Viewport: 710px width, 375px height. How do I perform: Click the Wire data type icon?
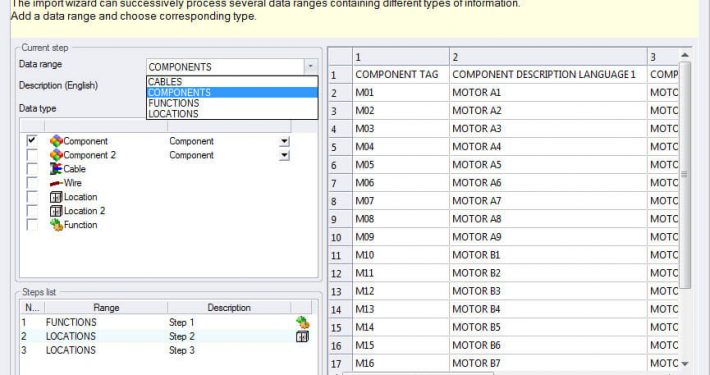[x=56, y=183]
